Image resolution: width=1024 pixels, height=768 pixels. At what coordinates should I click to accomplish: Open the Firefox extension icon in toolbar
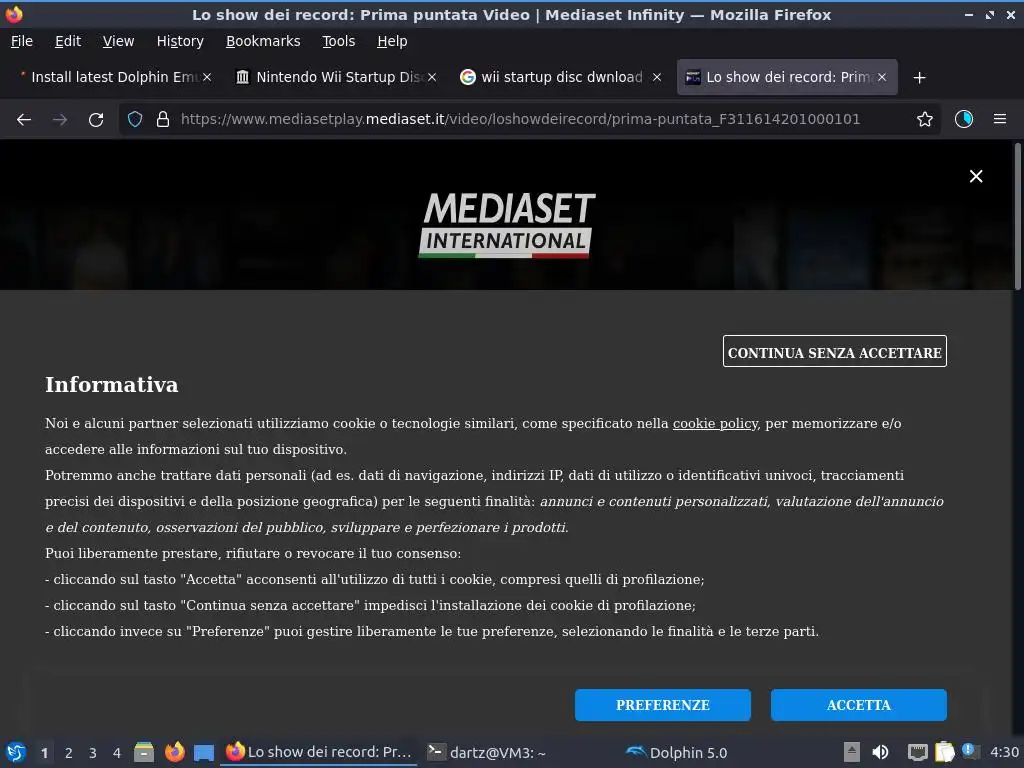click(963, 120)
